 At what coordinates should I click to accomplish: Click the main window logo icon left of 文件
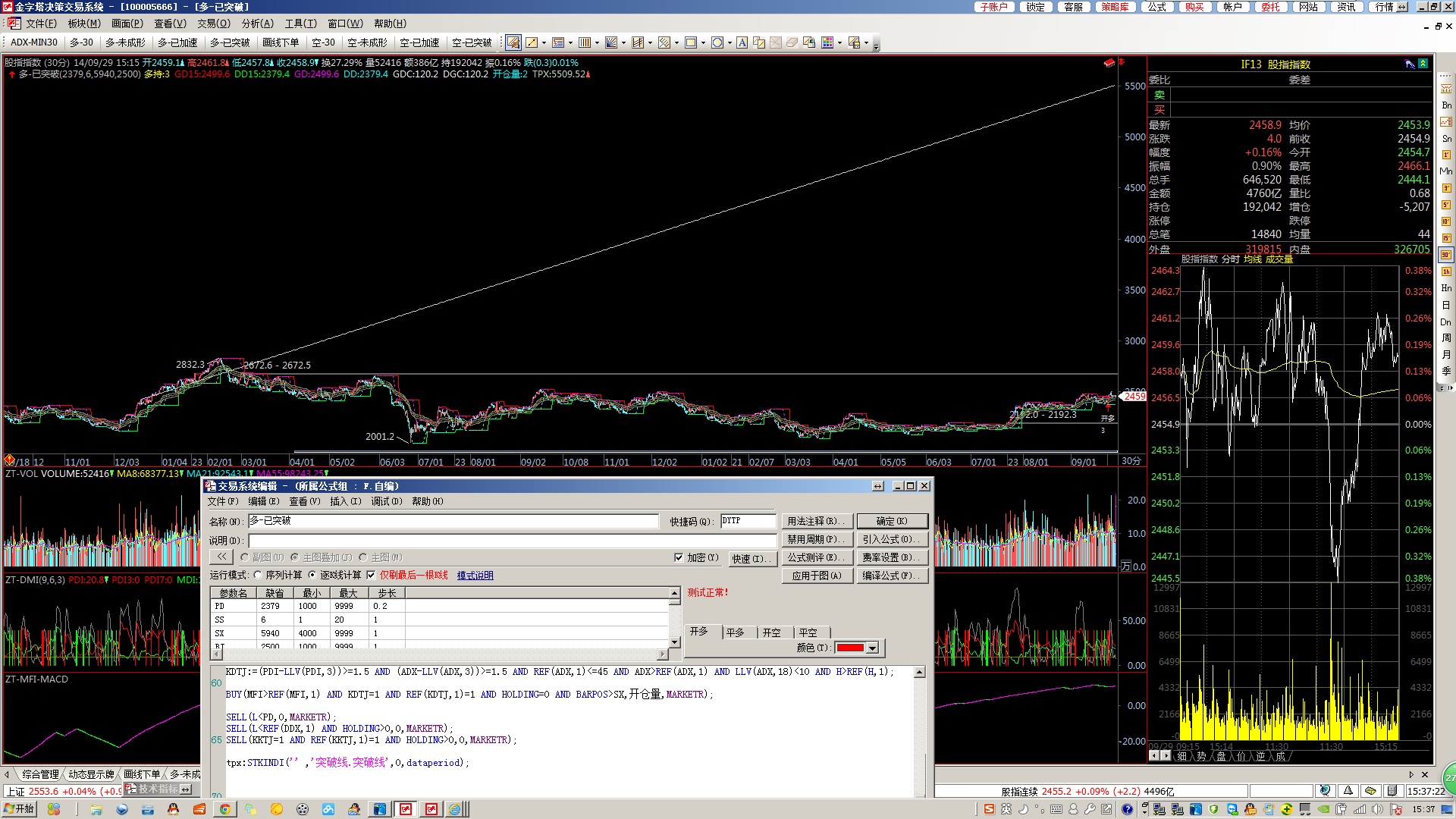click(14, 24)
